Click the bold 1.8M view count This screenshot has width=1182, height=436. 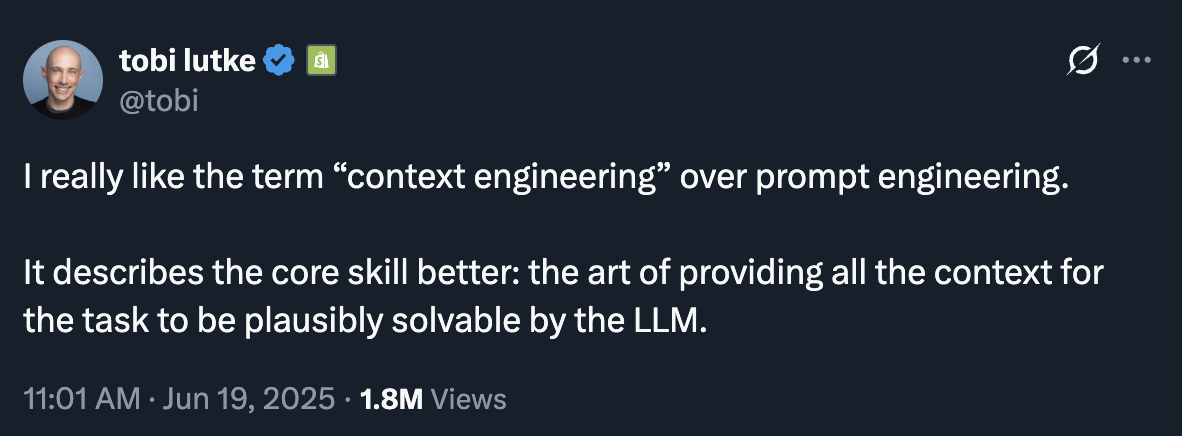pos(391,398)
